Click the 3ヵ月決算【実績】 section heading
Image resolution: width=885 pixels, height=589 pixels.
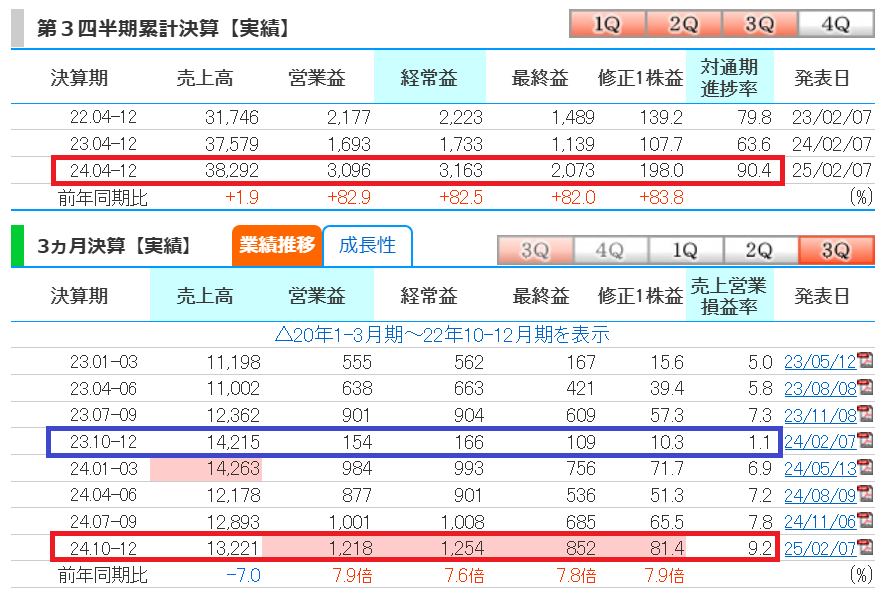[x=115, y=246]
